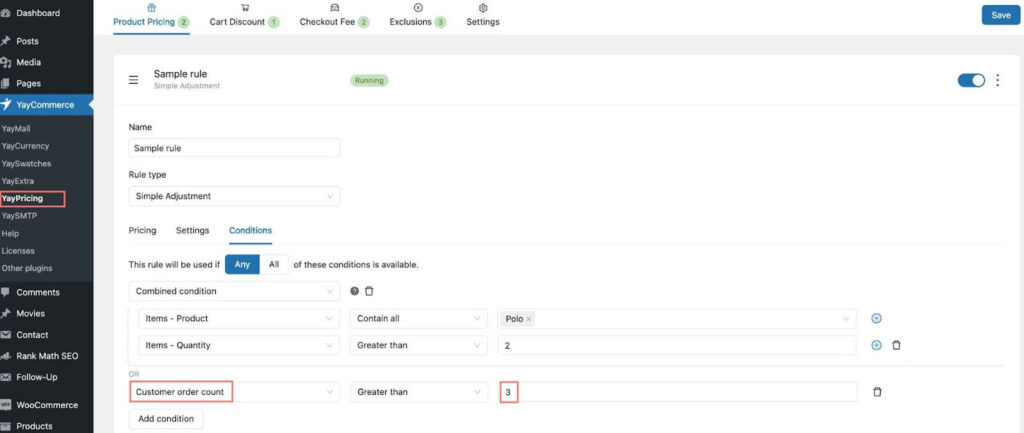Open the Product Pricing tab

[151, 16]
